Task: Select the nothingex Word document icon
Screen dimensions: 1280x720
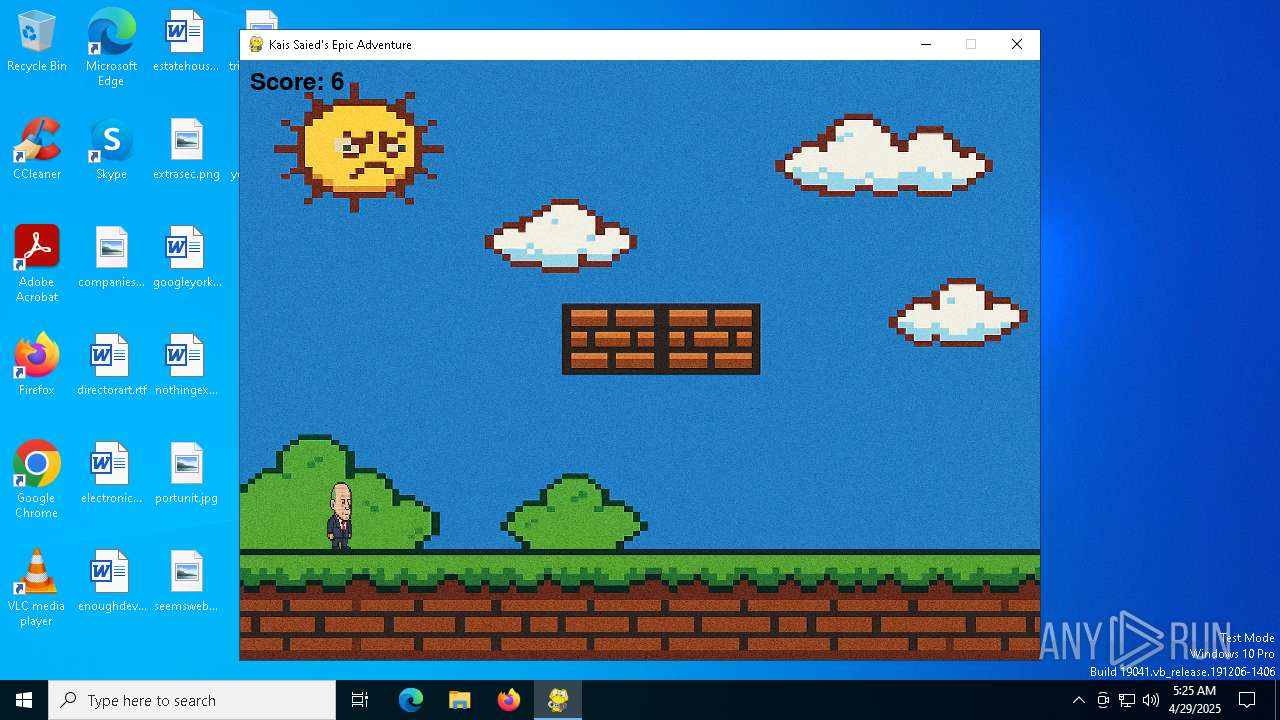Action: tap(186, 366)
